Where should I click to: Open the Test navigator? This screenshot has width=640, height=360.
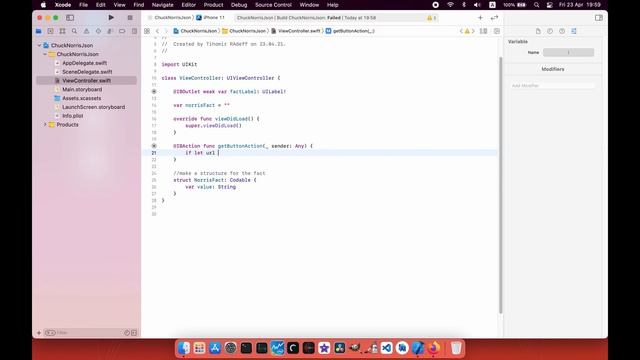(x=98, y=31)
